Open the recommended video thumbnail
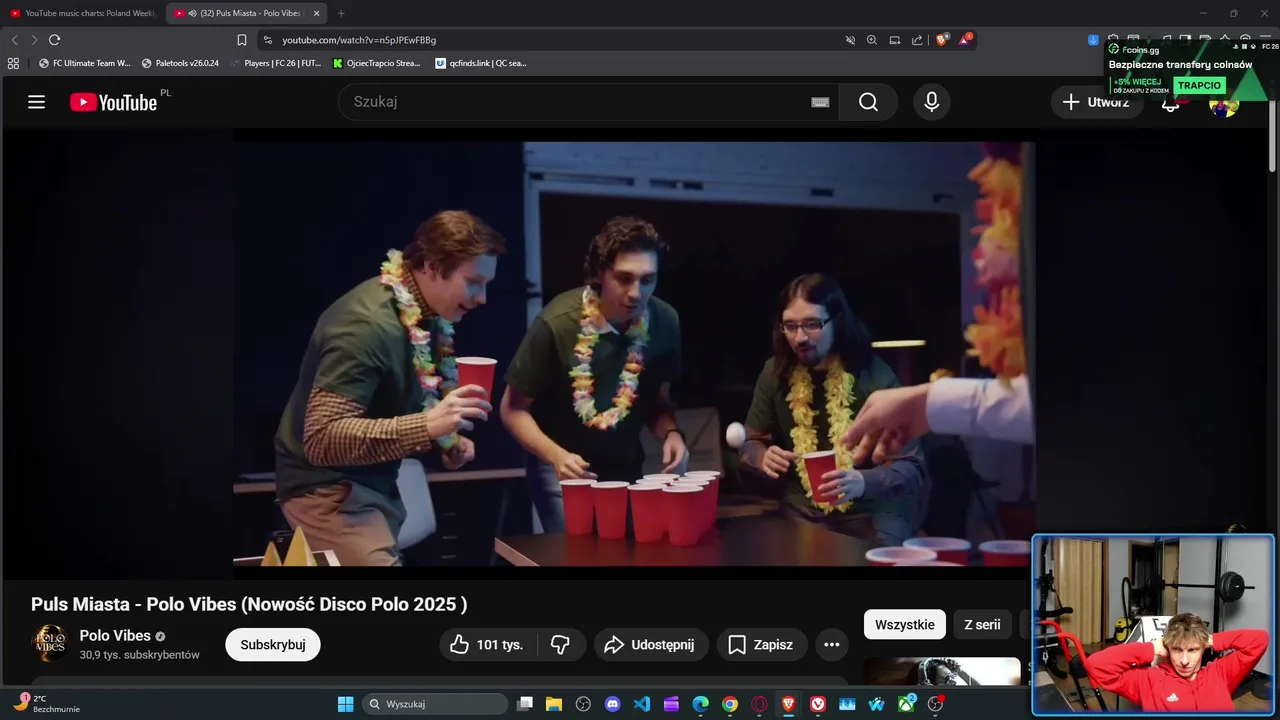 coord(942,672)
